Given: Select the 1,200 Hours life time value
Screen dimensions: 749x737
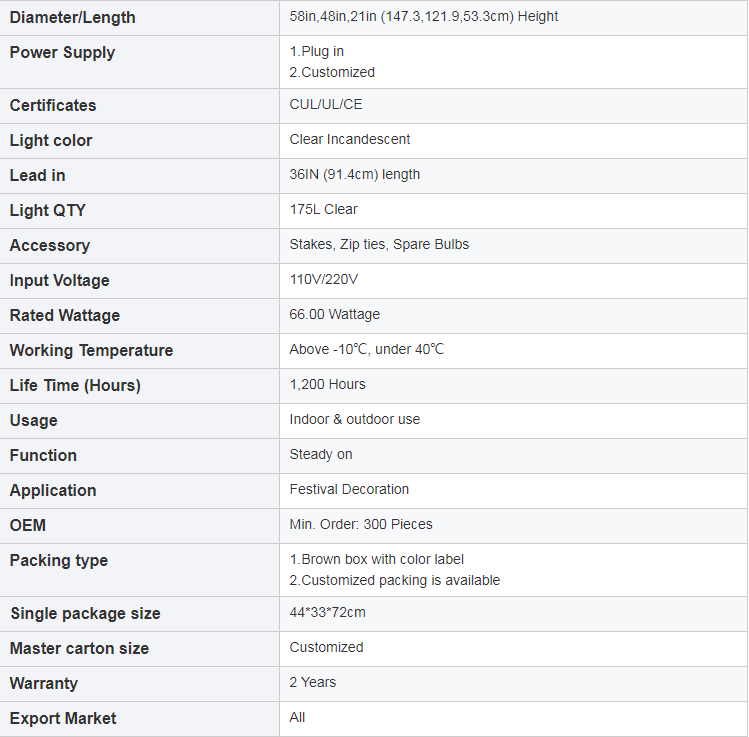Looking at the screenshot, I should (x=327, y=385).
